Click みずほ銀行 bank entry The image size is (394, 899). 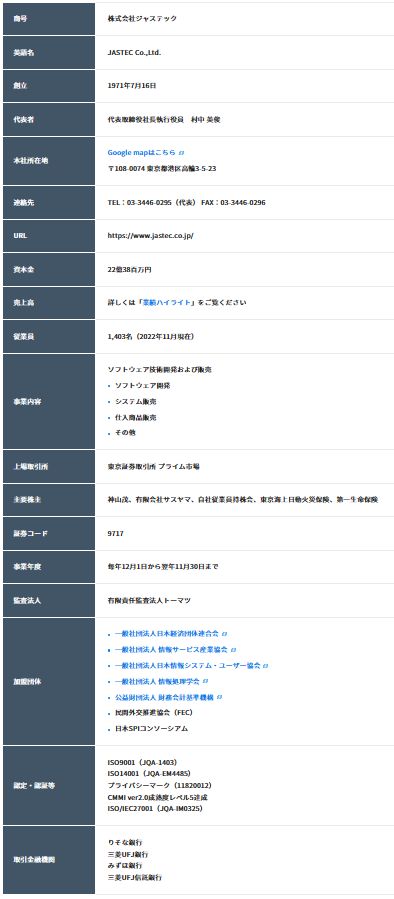point(124,865)
